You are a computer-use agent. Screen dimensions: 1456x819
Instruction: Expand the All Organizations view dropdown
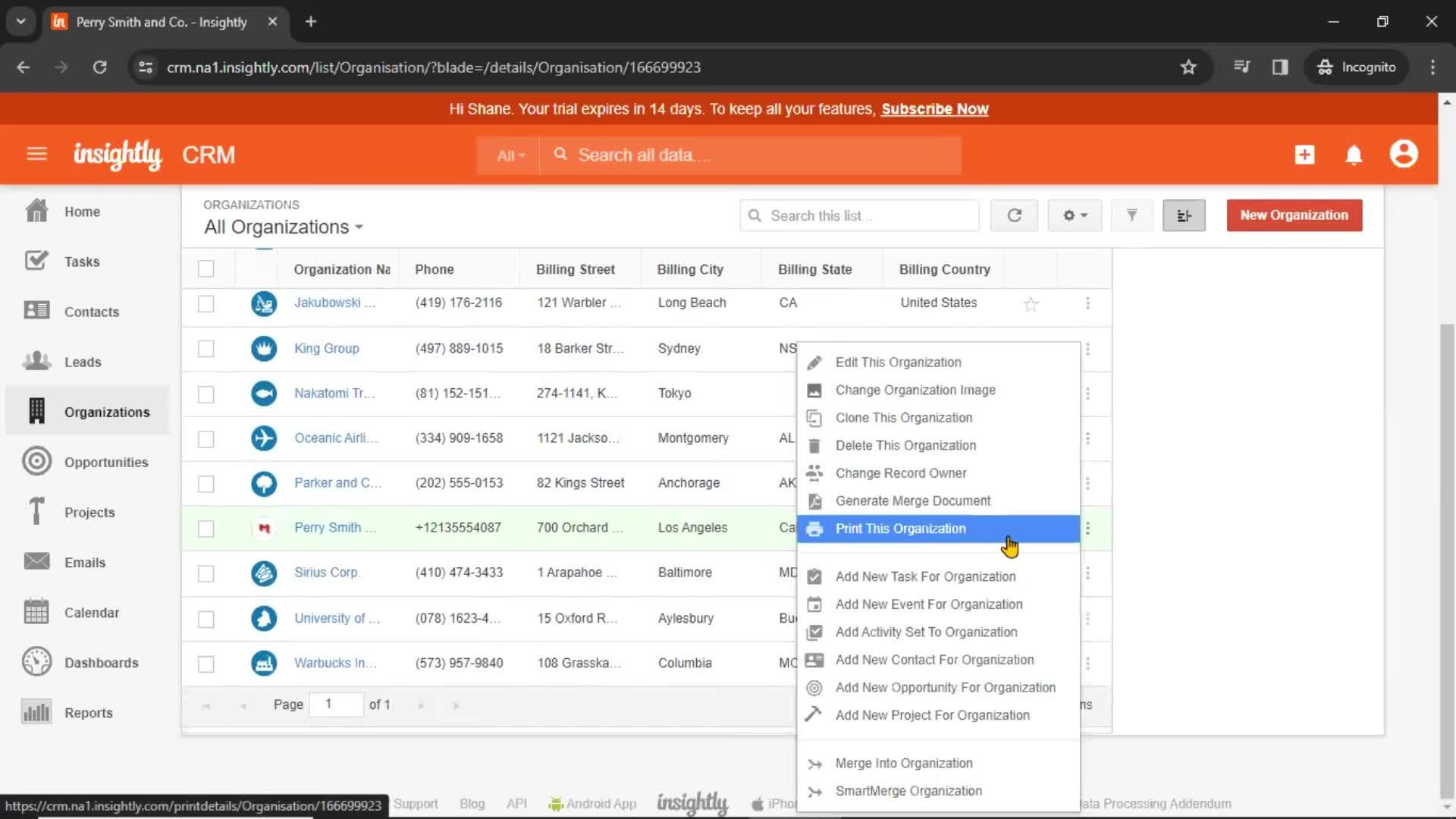coord(284,227)
